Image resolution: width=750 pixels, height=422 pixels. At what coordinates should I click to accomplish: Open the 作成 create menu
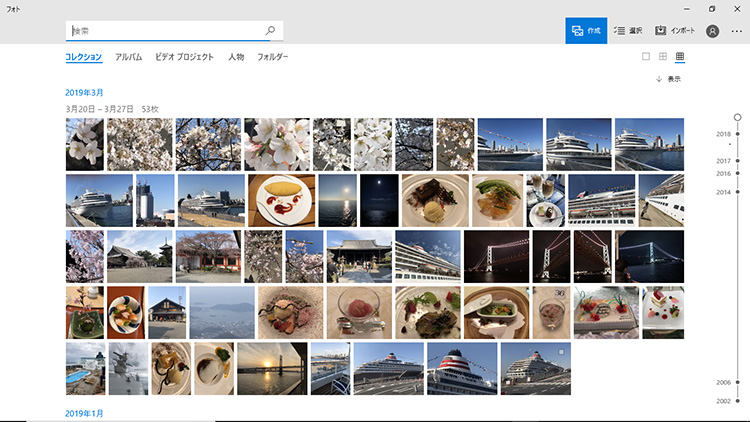click(586, 31)
